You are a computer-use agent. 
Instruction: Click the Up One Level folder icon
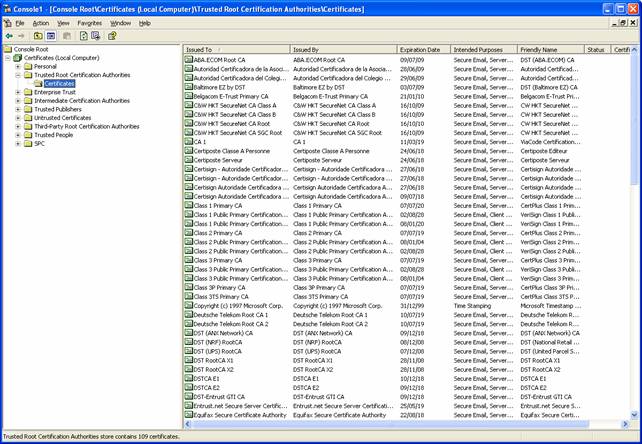click(38, 36)
